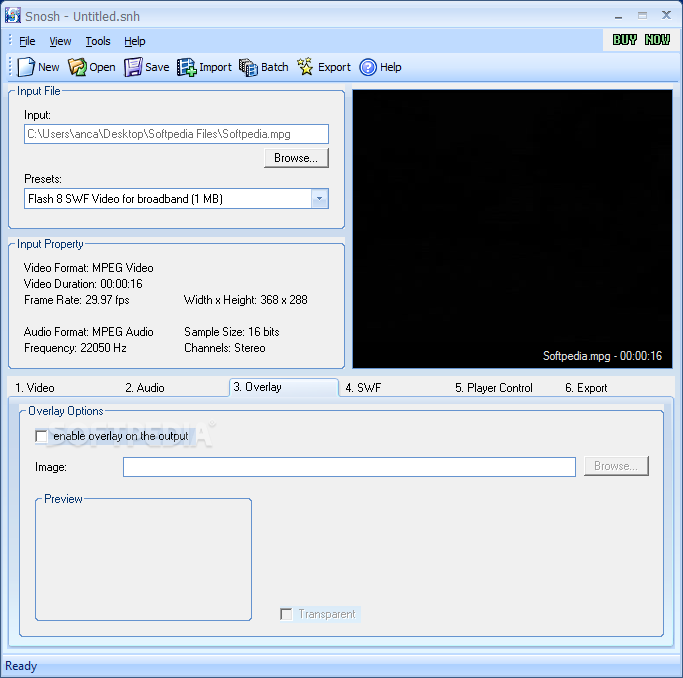Click the 'Audio Format: MPEG Audio' text
The width and height of the screenshot is (683, 678).
pyautogui.click(x=88, y=332)
